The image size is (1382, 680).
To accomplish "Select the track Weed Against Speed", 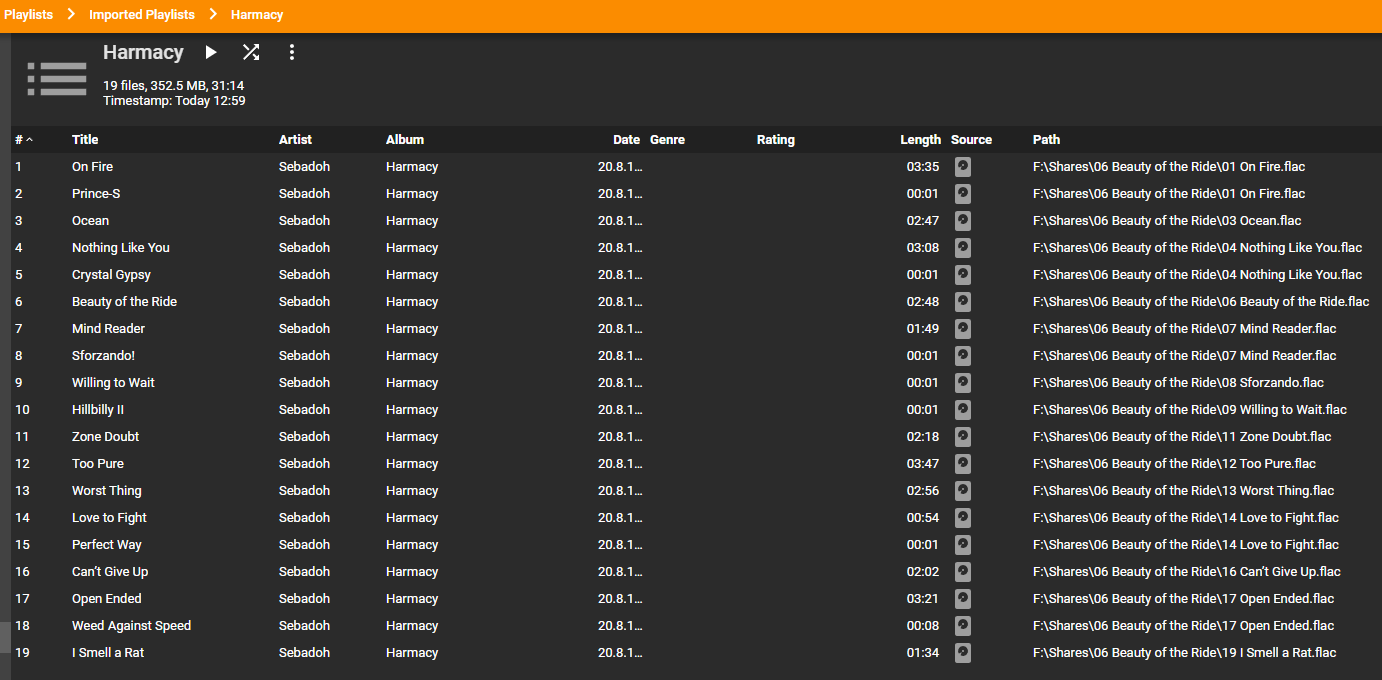I will [x=131, y=626].
